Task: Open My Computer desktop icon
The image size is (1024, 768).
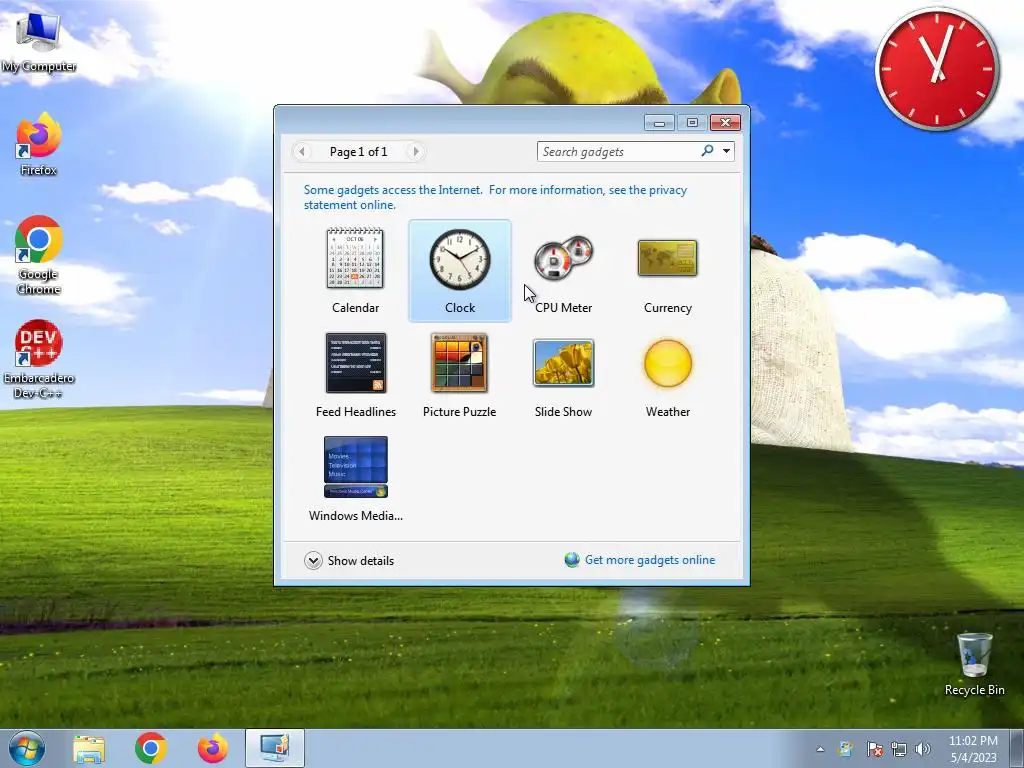Action: [39, 42]
